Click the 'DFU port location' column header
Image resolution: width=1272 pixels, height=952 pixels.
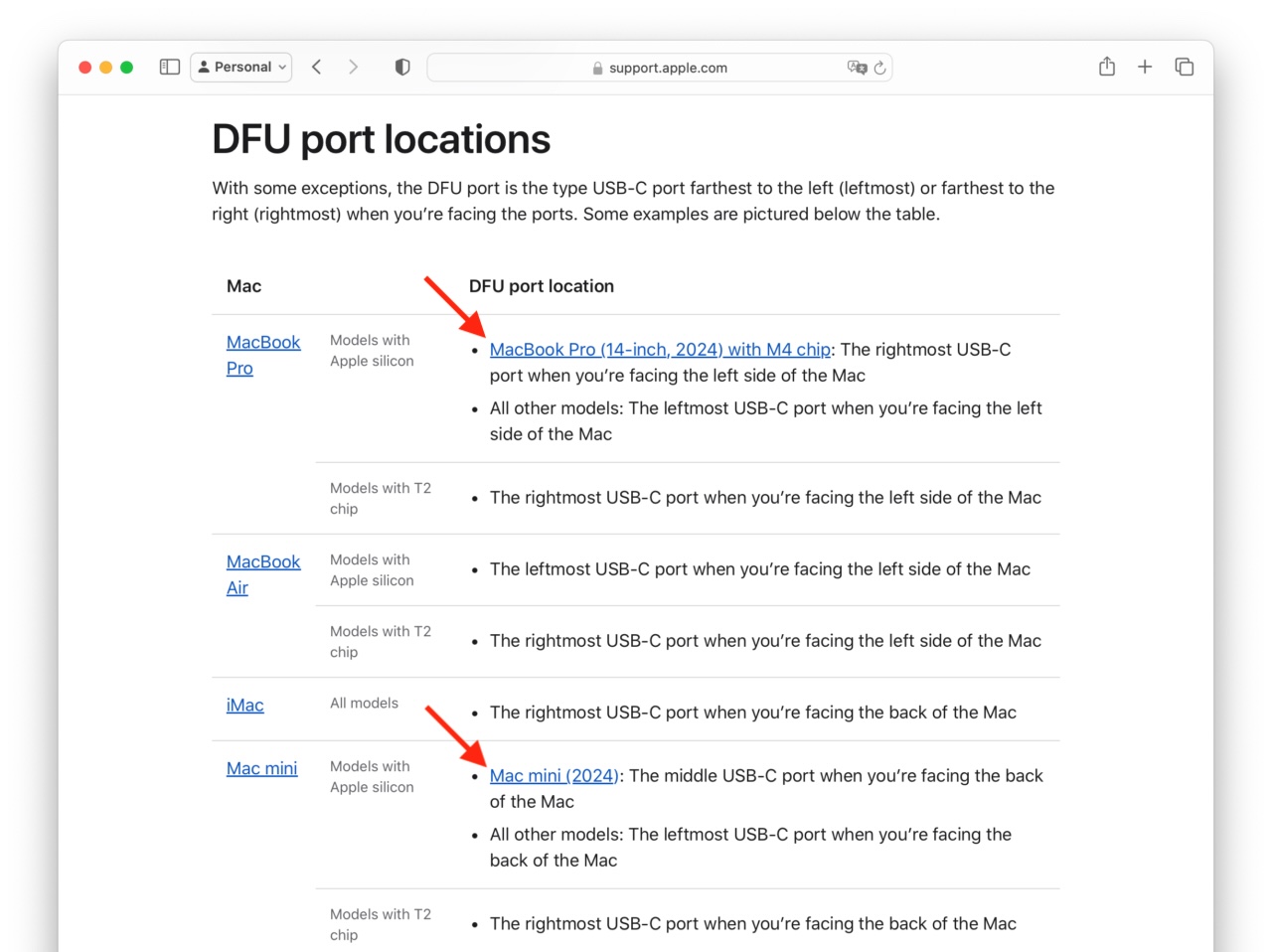click(541, 286)
